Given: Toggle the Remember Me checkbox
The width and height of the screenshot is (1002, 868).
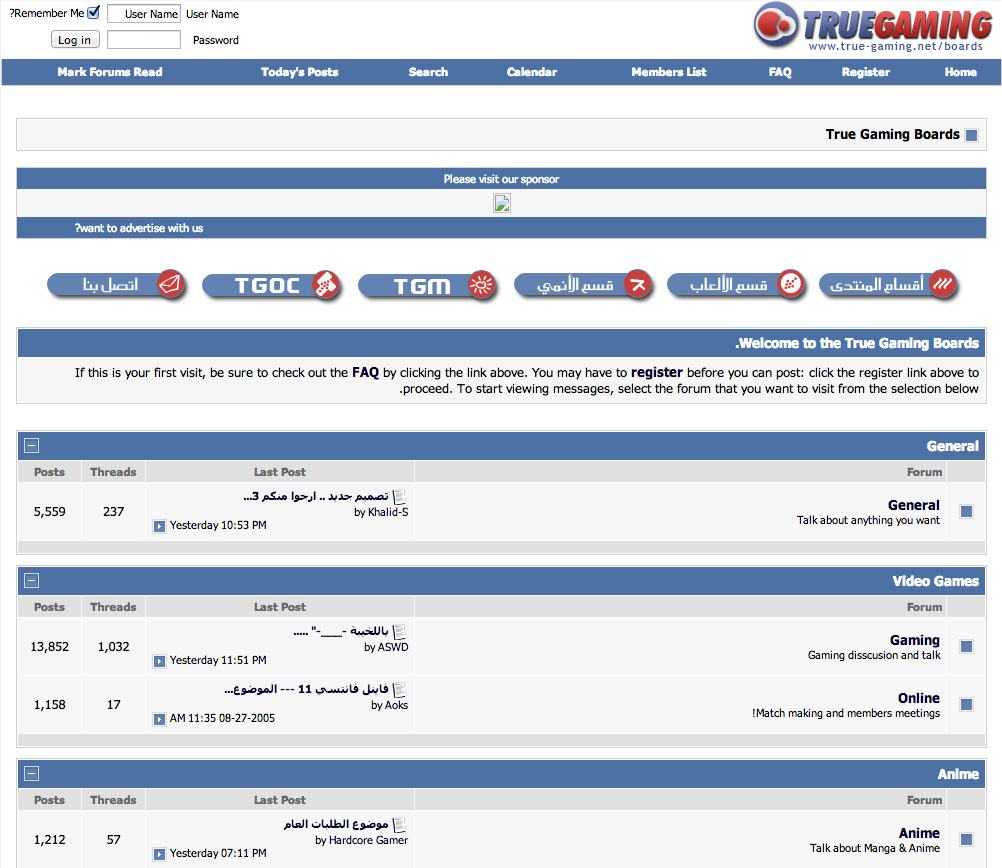Looking at the screenshot, I should [x=93, y=12].
